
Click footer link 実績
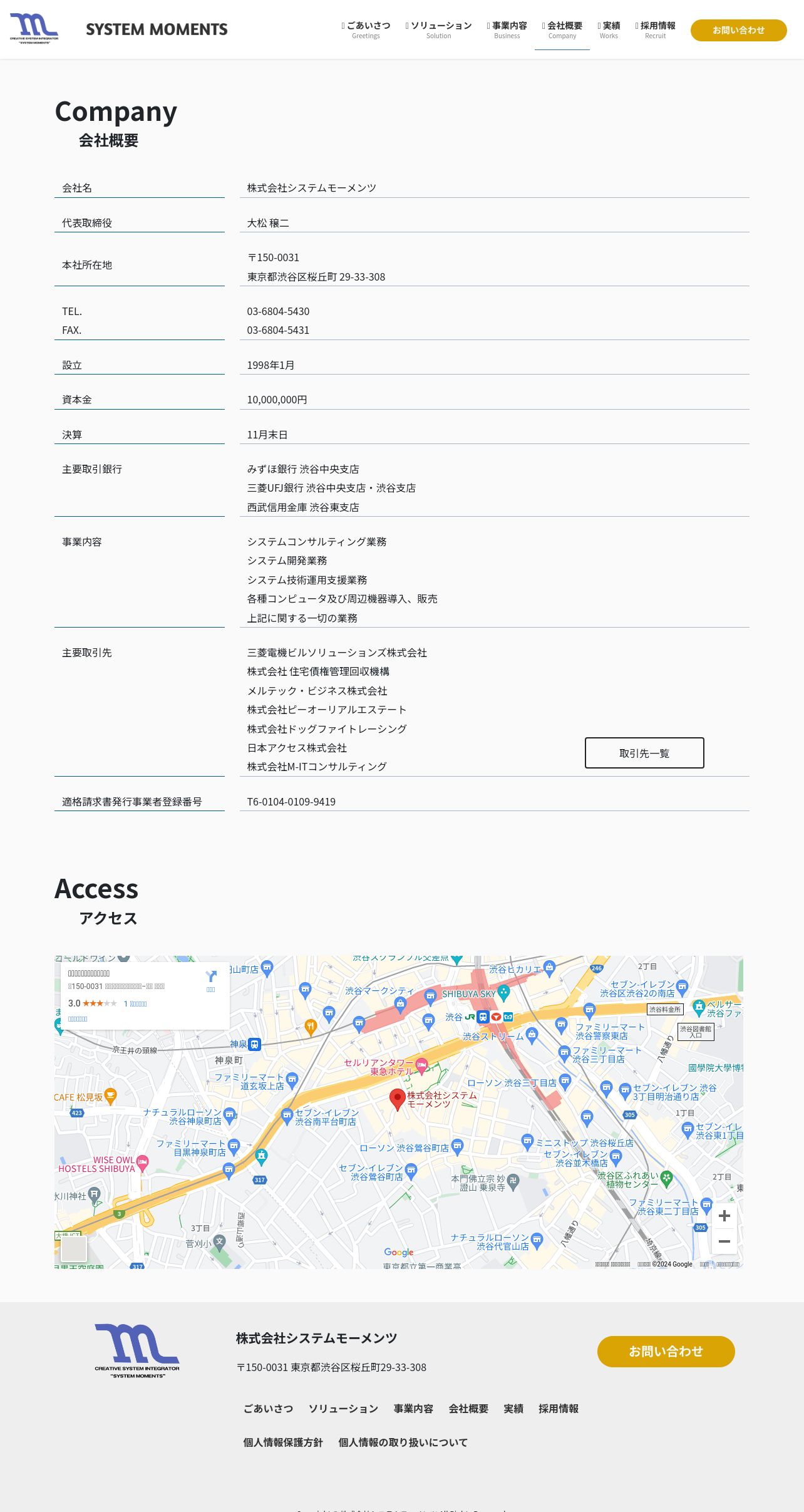[x=513, y=1409]
